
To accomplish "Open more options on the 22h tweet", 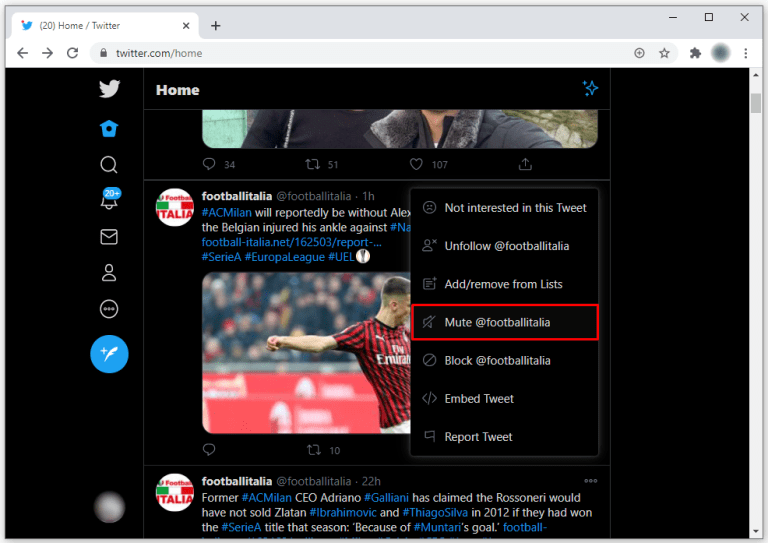I will [x=591, y=481].
